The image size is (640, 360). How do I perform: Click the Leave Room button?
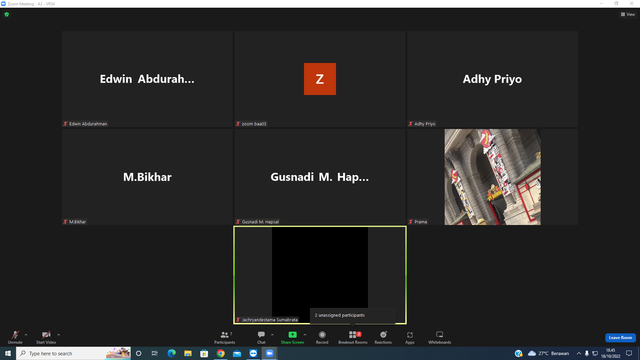pos(620,338)
